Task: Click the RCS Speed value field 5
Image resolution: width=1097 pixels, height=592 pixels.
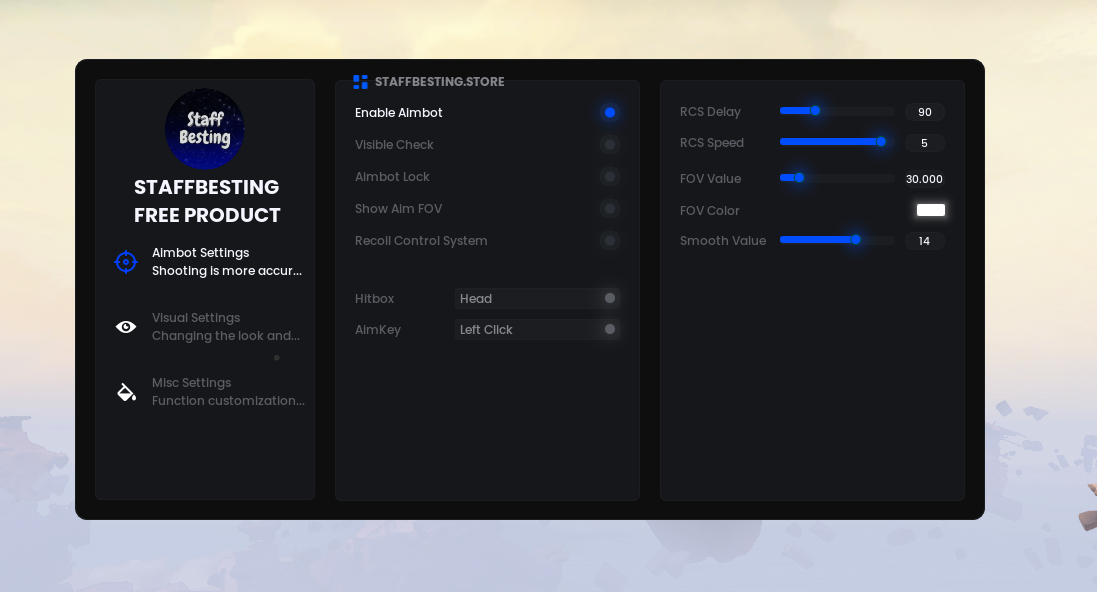Action: click(x=925, y=143)
